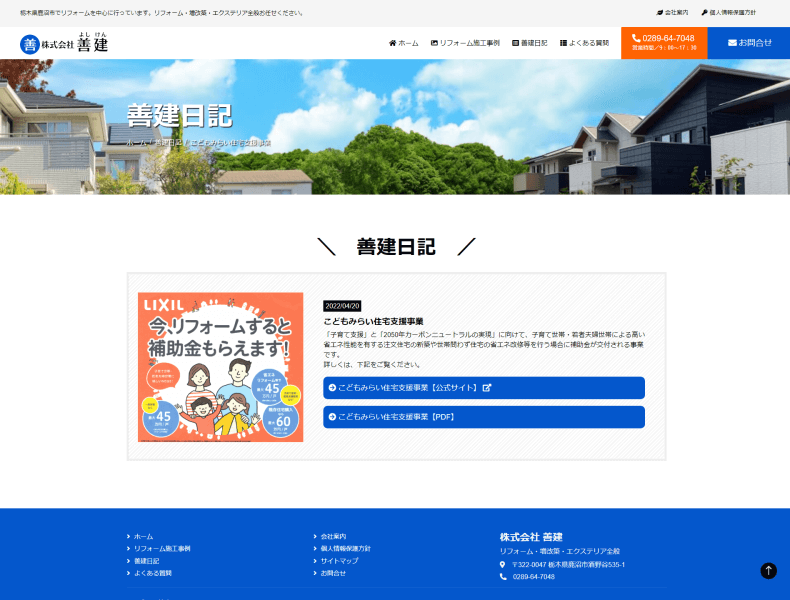Open the 会社案内 link in the top bar
790x600 pixels.
[672, 13]
